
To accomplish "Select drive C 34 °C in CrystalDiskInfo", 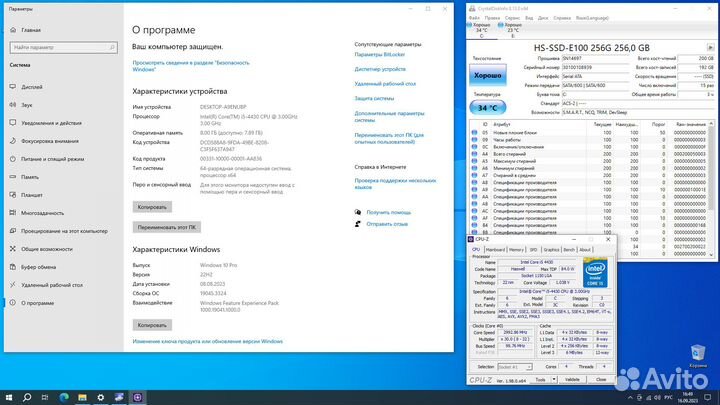I will click(x=481, y=30).
